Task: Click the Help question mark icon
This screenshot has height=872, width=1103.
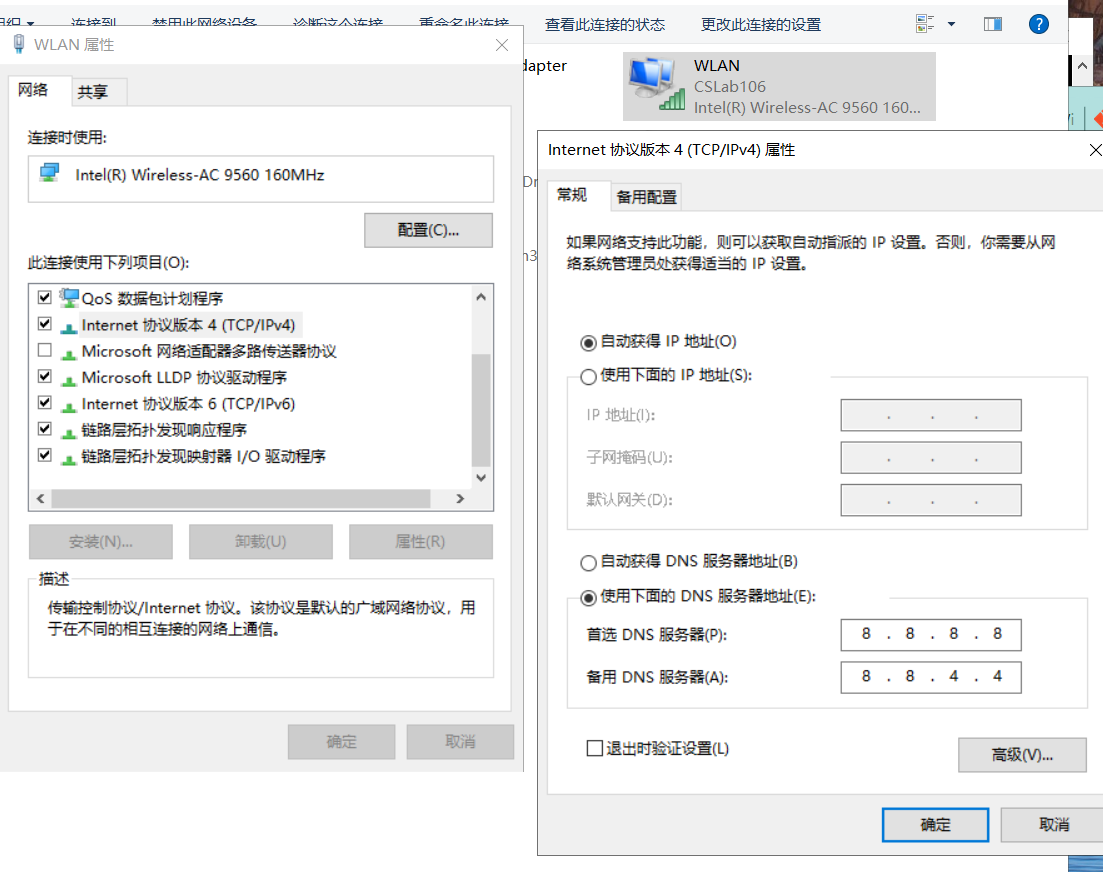Action: pyautogui.click(x=1039, y=23)
